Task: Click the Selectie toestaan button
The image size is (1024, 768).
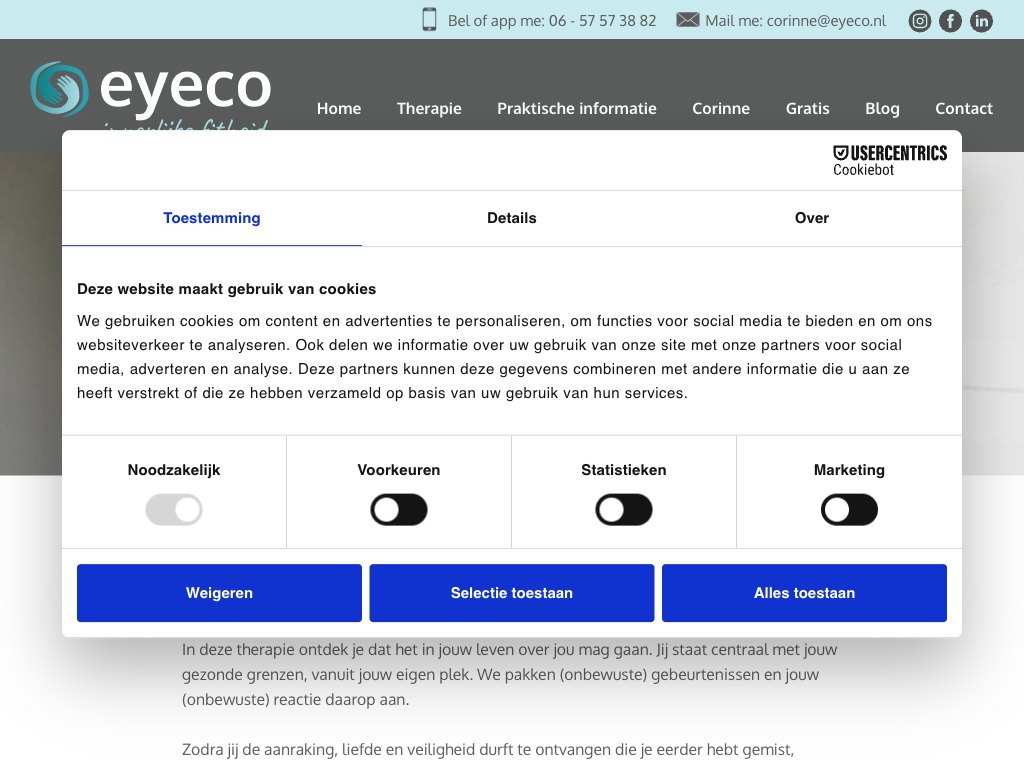Action: click(512, 593)
